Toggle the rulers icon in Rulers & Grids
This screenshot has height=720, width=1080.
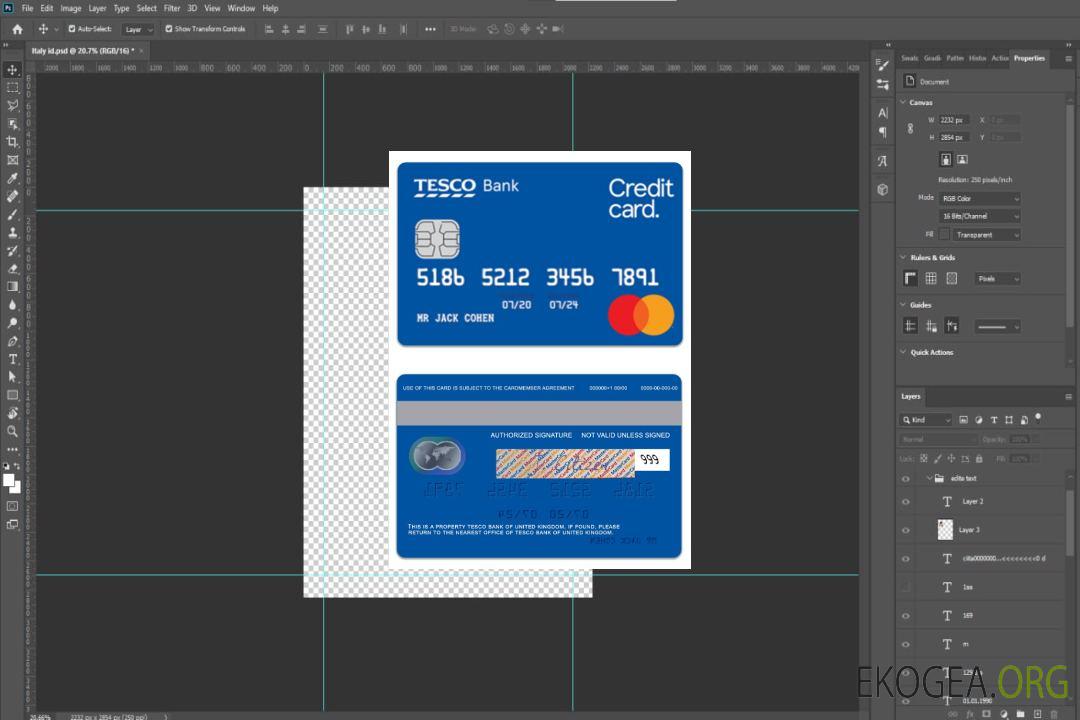[x=910, y=278]
